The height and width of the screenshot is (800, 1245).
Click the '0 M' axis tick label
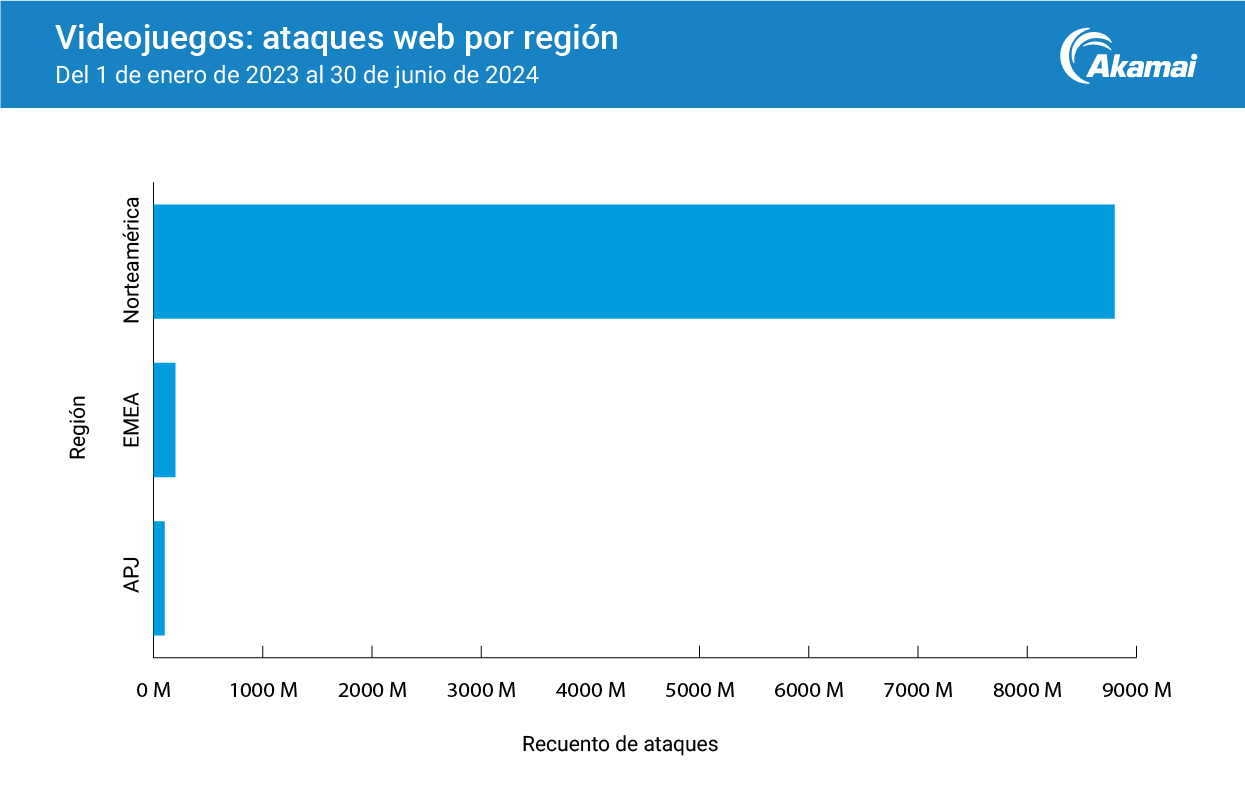click(154, 690)
